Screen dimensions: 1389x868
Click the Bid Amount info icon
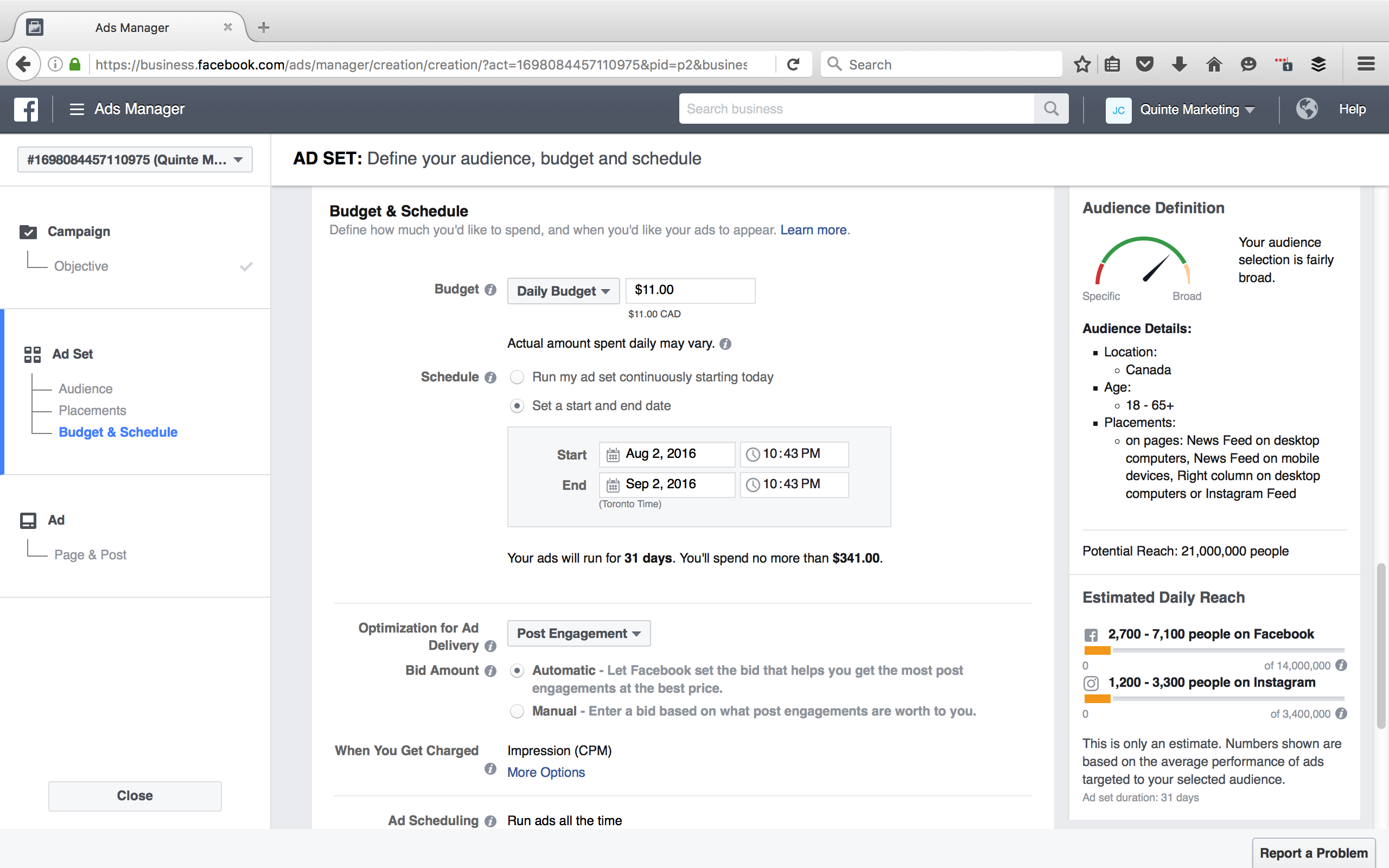coord(490,671)
